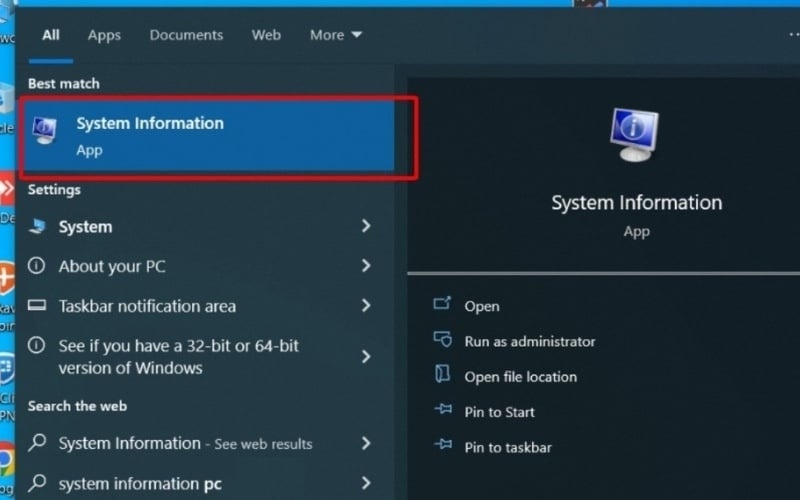
Task: Open the System Information best match result
Action: (x=209, y=136)
